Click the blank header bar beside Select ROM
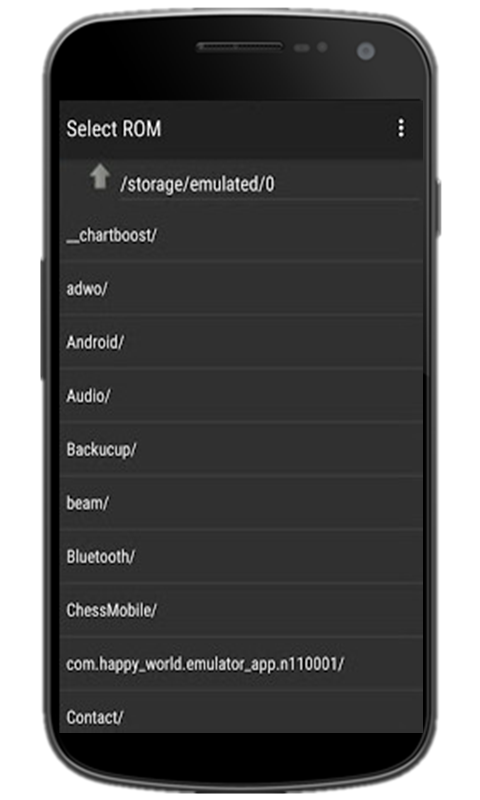This screenshot has width=480, height=800. coord(276,128)
